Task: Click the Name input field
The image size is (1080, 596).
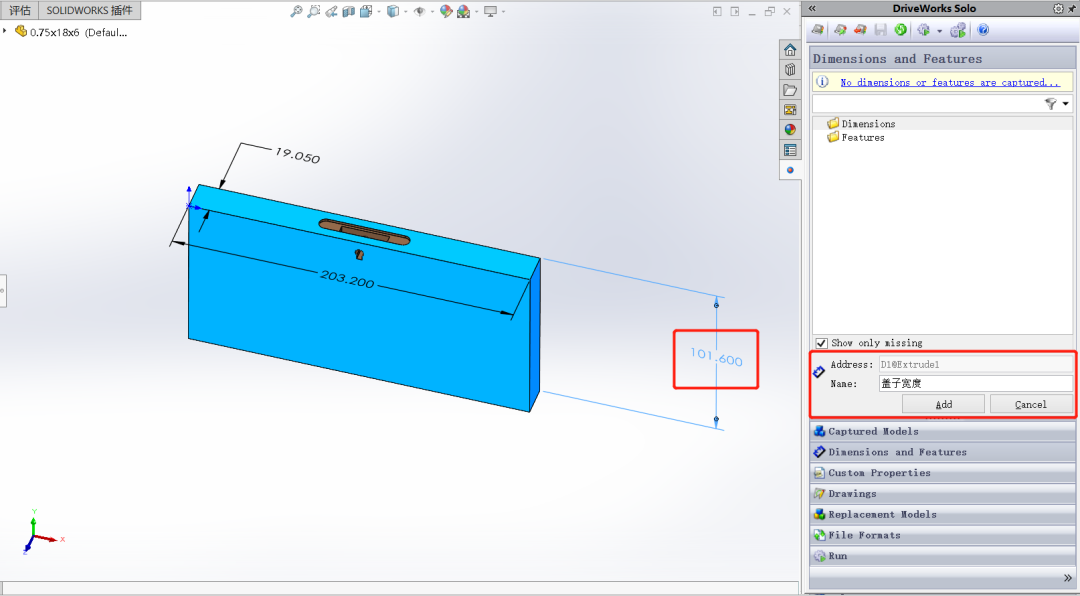Action: [975, 384]
